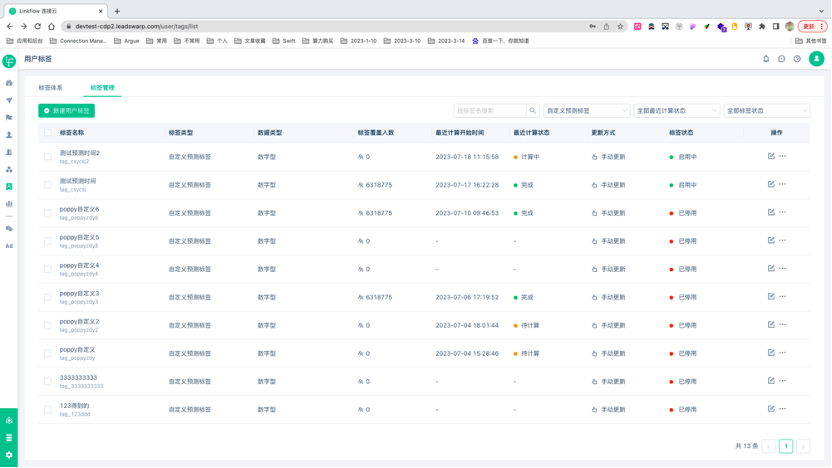Toggle the select-all header checkbox

(48, 133)
